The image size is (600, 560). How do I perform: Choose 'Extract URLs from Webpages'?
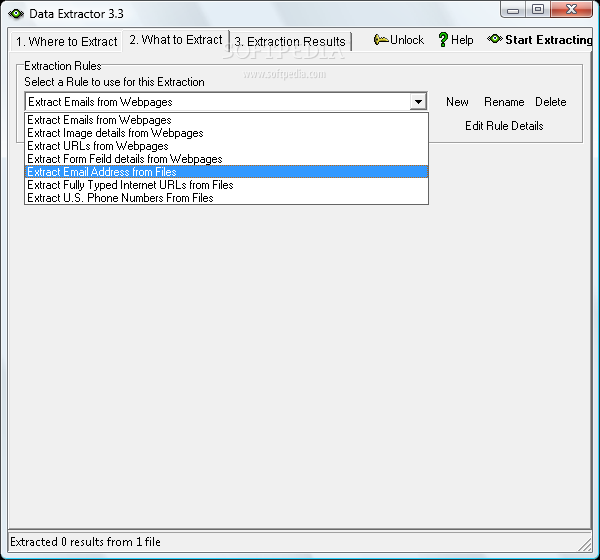(x=227, y=146)
